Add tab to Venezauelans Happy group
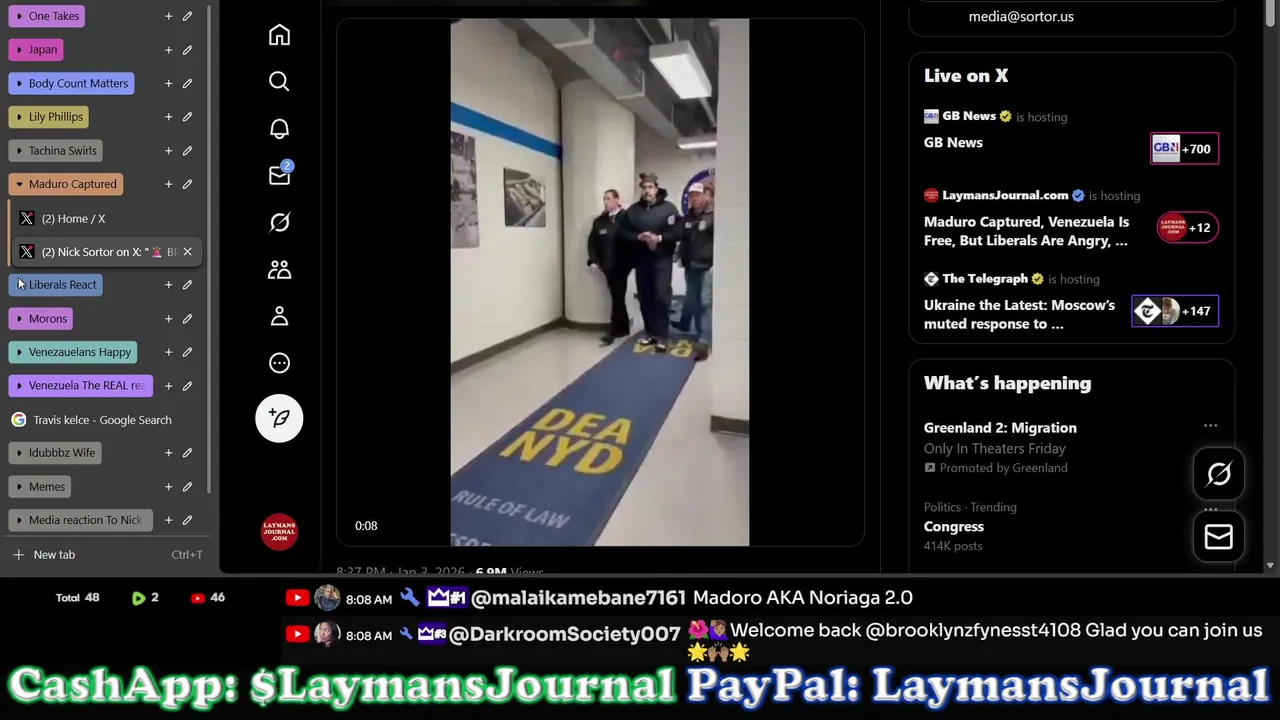 tap(168, 352)
